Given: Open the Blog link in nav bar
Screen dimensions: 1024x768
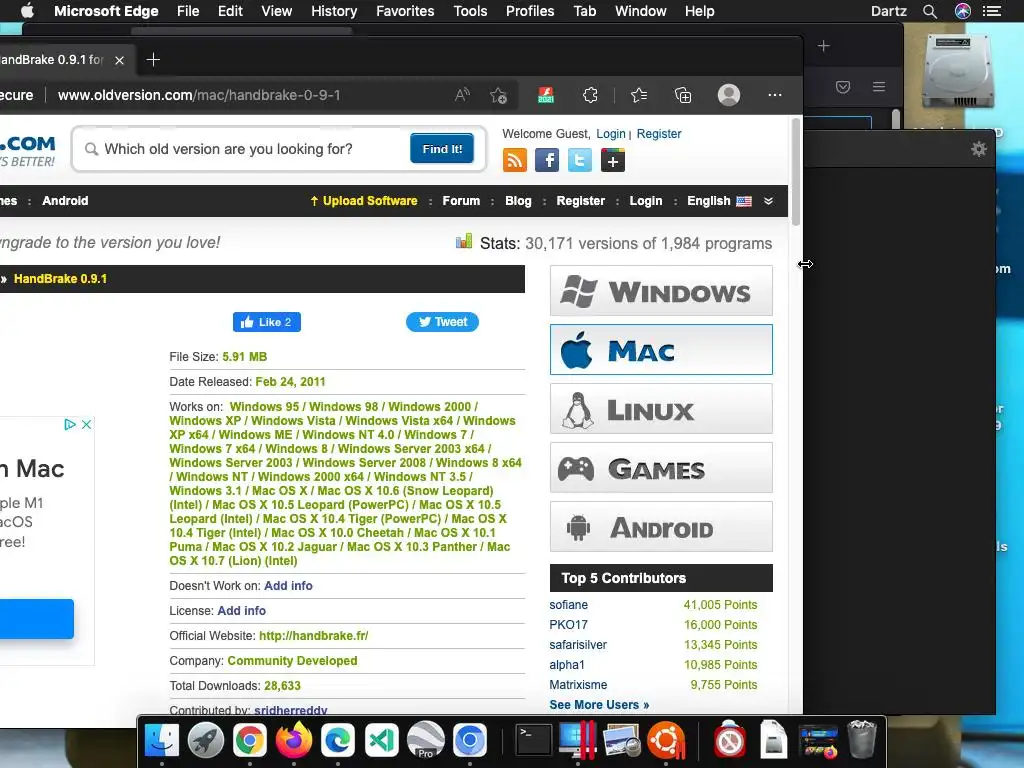Looking at the screenshot, I should [x=518, y=201].
